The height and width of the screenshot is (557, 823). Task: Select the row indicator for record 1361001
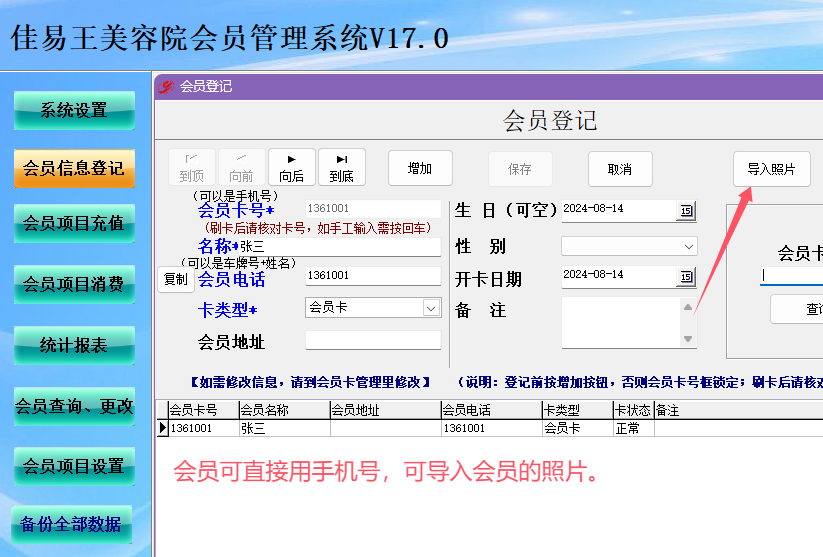[x=162, y=428]
